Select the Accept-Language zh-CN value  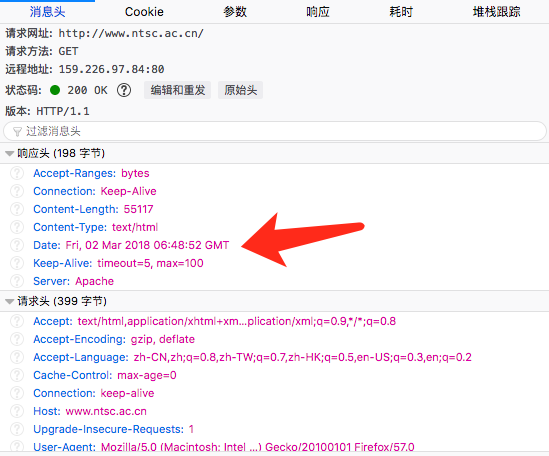(303, 357)
